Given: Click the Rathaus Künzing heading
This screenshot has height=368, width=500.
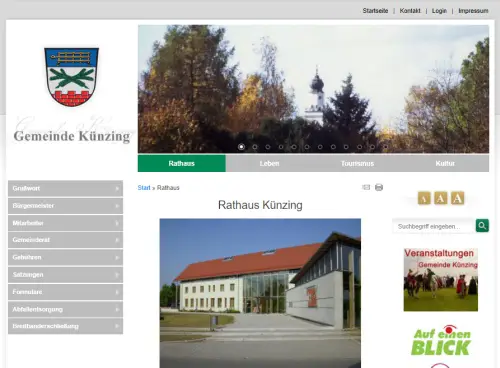Looking at the screenshot, I should [260, 205].
